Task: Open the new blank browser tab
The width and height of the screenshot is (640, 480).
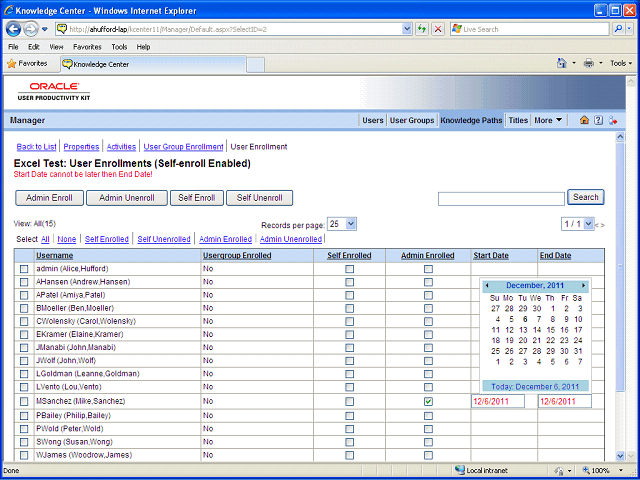Action: click(x=256, y=65)
